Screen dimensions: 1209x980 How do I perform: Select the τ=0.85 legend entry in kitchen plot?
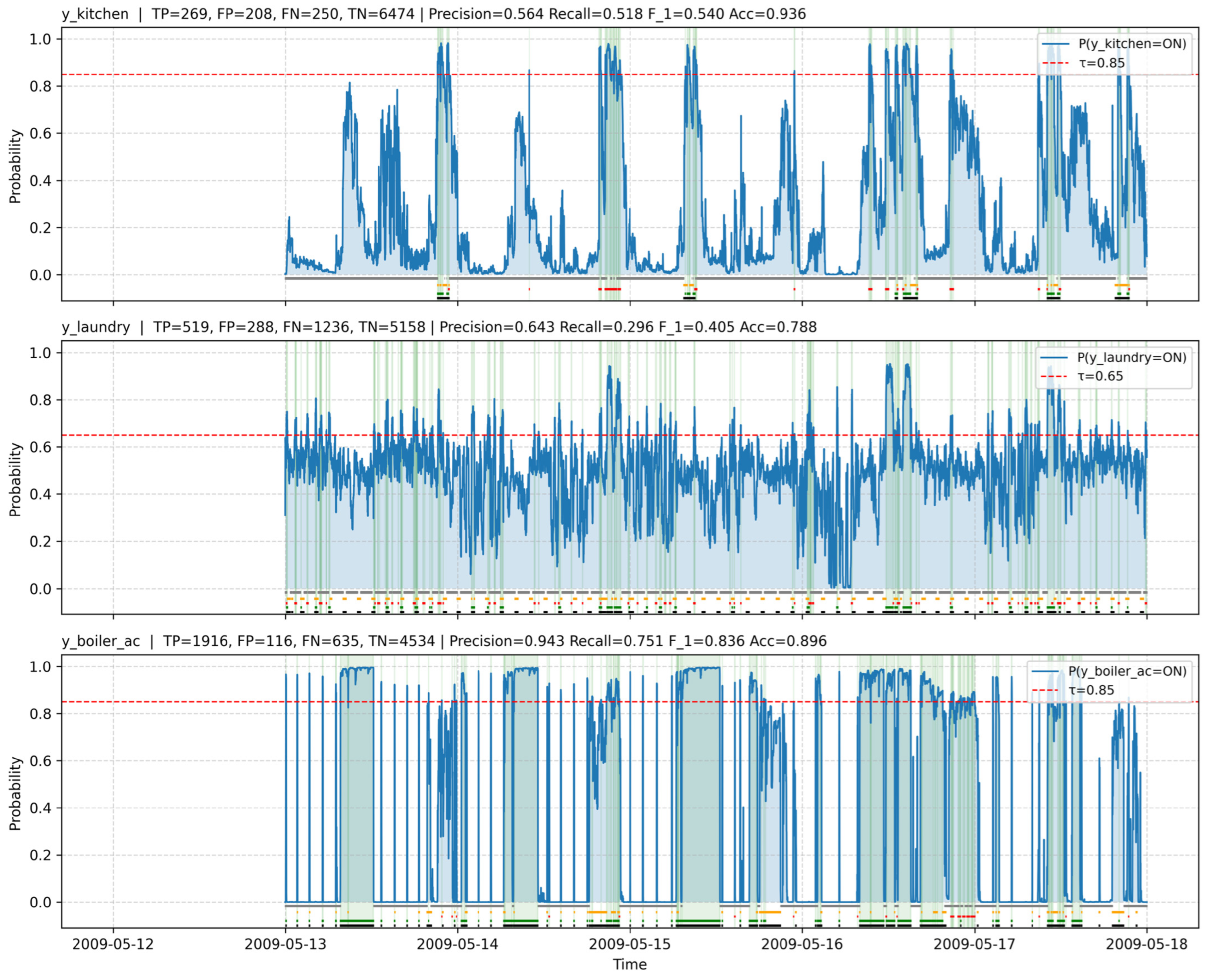[1083, 63]
